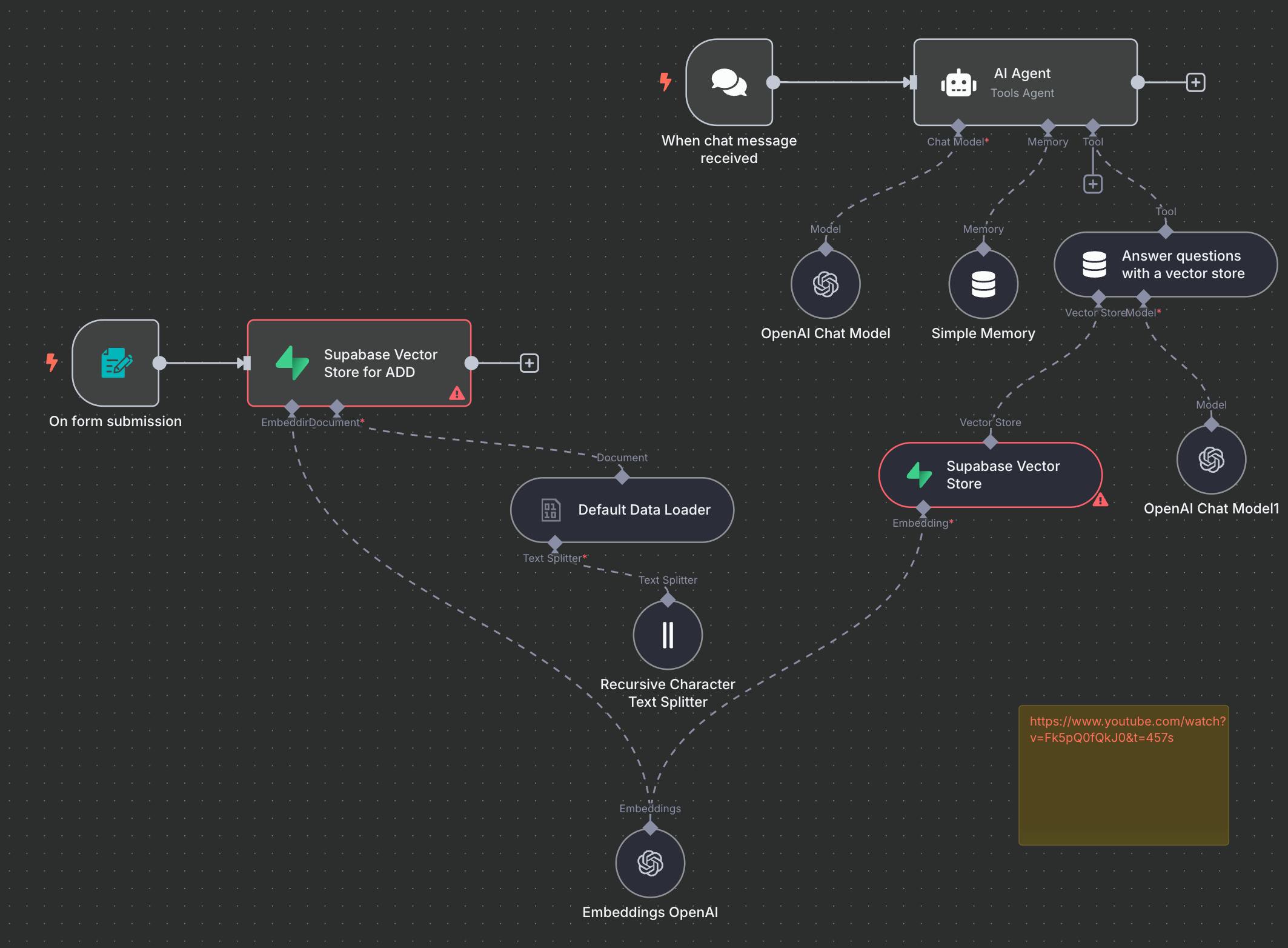Screen dimensions: 1288x948
Task: Select Supabase Vector Store for ADD node
Action: 359,363
